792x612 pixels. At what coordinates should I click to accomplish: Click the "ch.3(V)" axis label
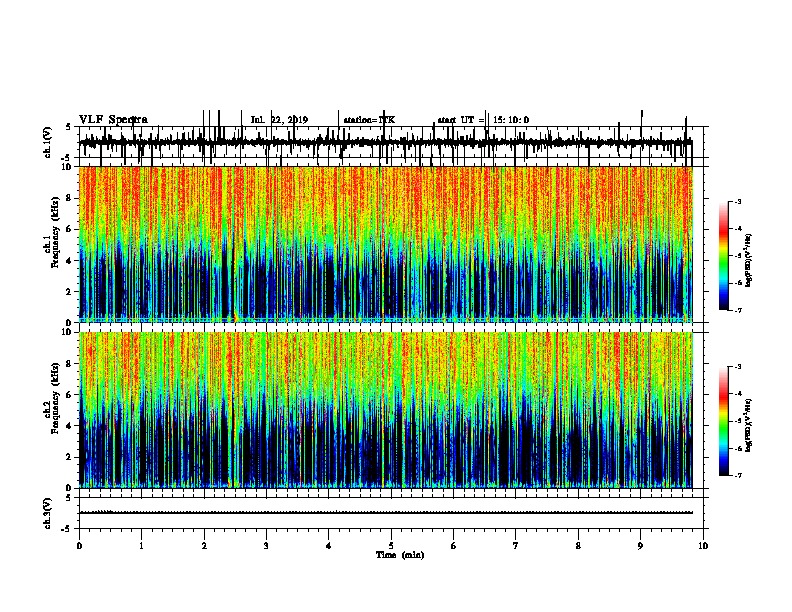47,513
